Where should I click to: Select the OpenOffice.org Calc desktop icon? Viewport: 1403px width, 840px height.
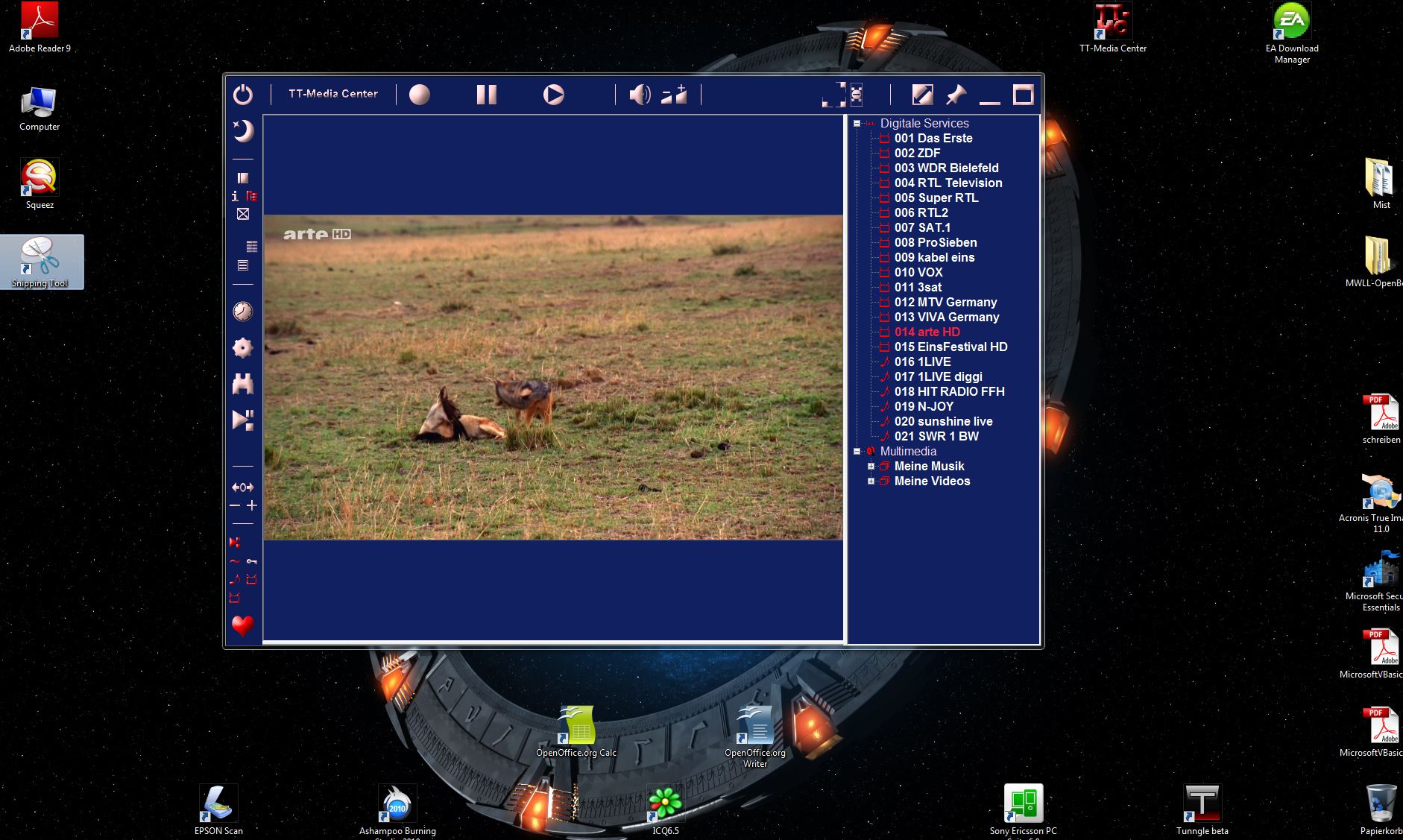[576, 731]
